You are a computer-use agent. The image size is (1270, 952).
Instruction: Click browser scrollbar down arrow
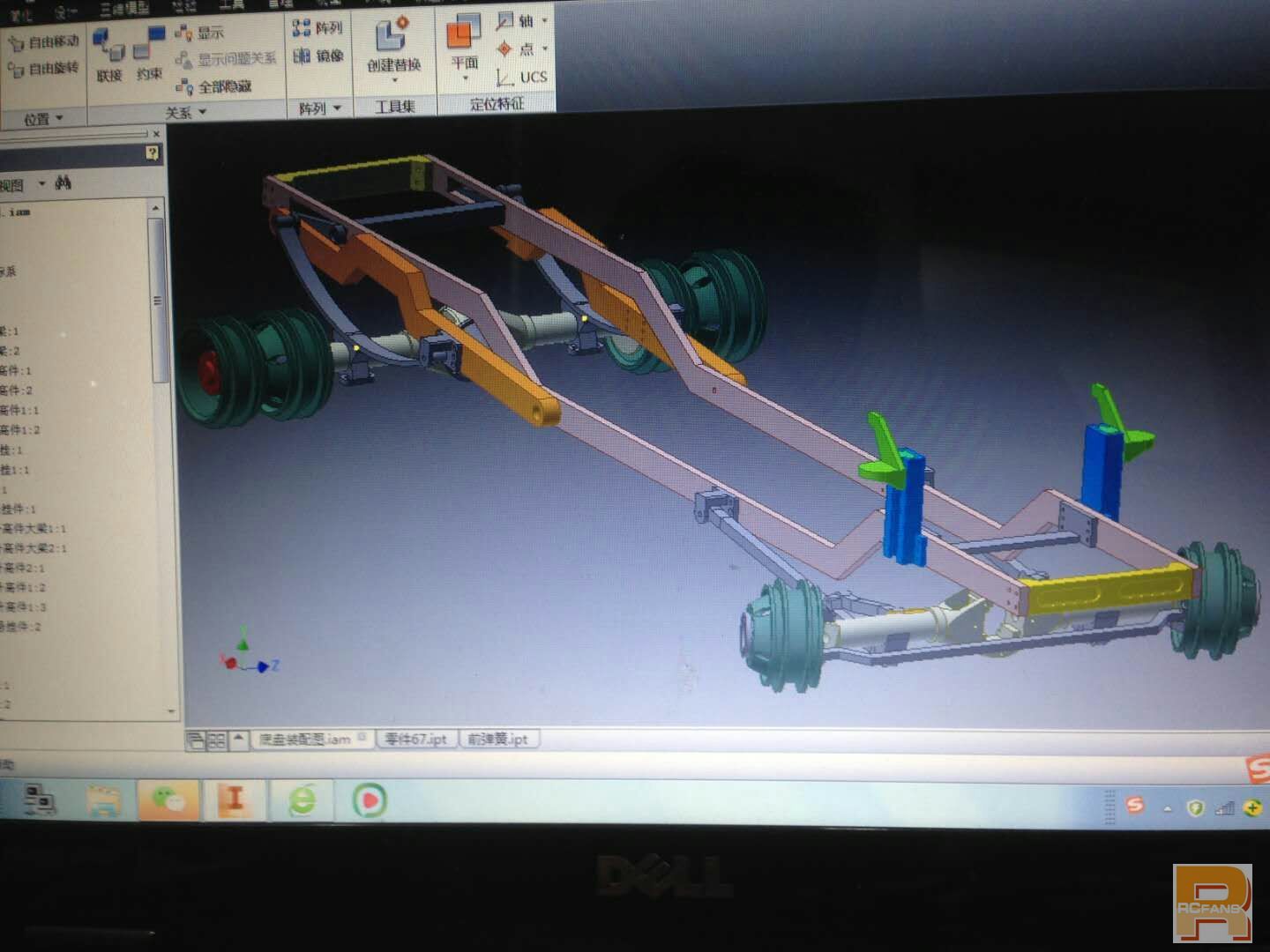[x=170, y=710]
